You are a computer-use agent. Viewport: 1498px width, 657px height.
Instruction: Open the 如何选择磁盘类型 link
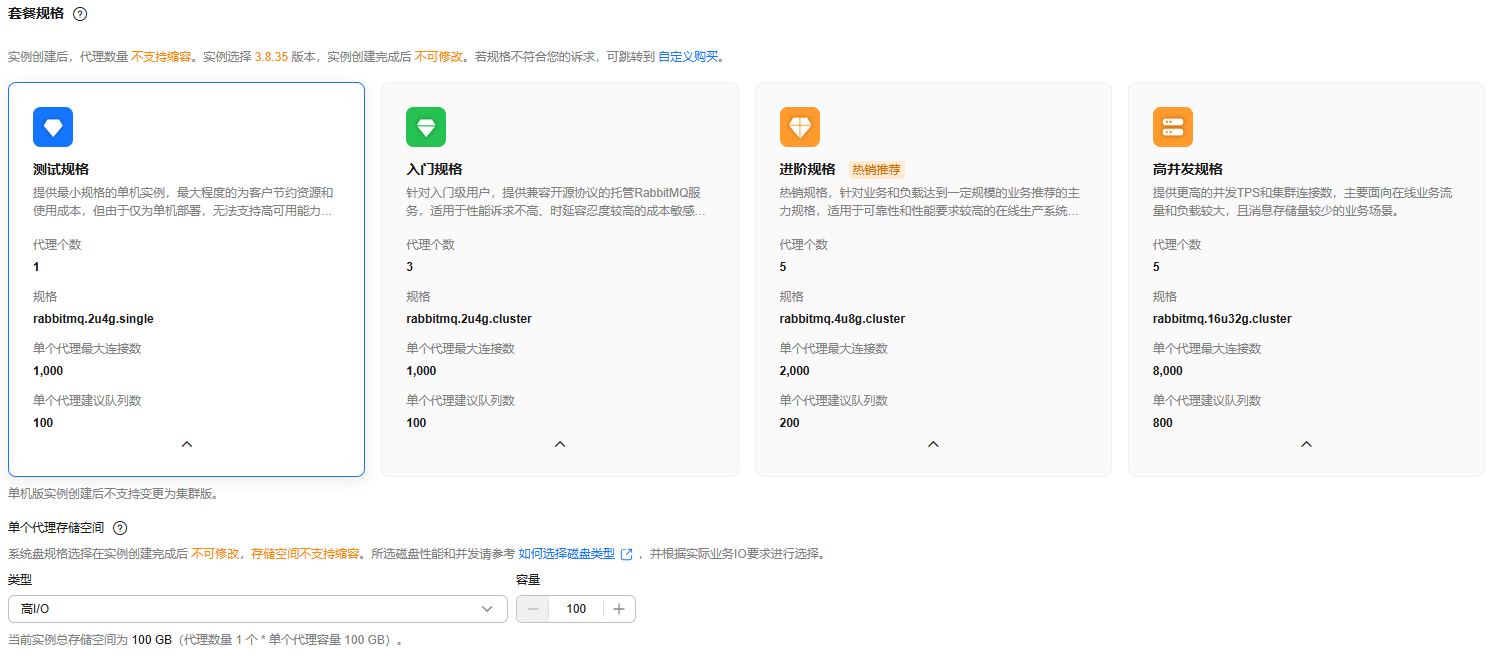tap(567, 554)
